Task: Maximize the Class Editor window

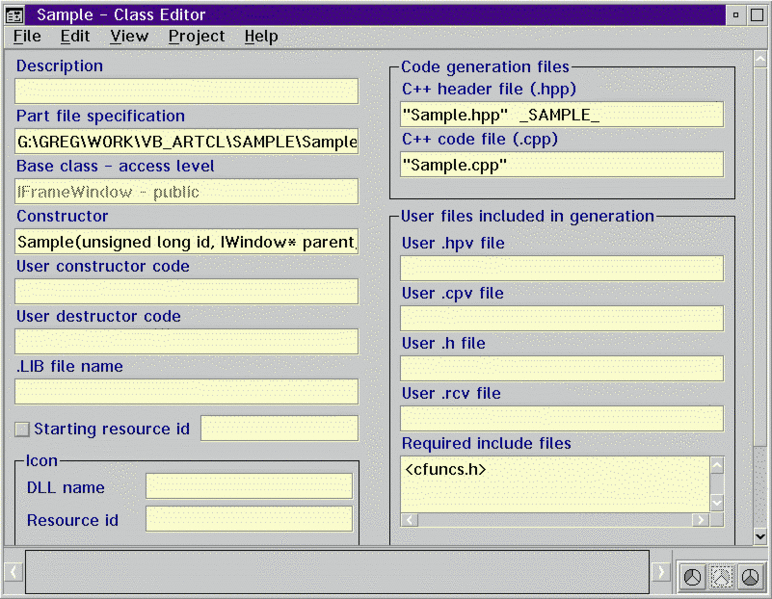Action: point(757,15)
